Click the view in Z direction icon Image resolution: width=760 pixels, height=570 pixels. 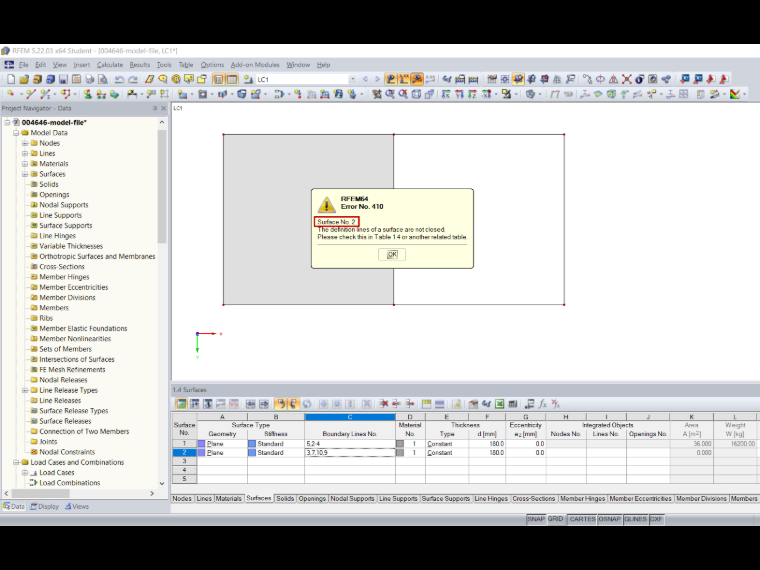point(472,94)
